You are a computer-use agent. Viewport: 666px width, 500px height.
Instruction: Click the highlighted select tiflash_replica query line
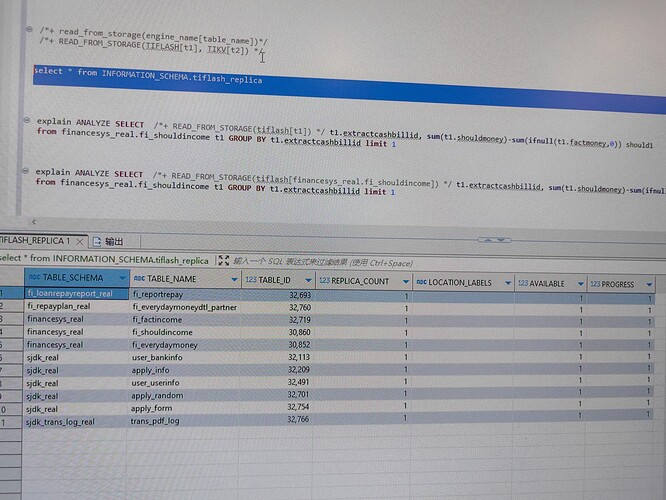pyautogui.click(x=148, y=78)
